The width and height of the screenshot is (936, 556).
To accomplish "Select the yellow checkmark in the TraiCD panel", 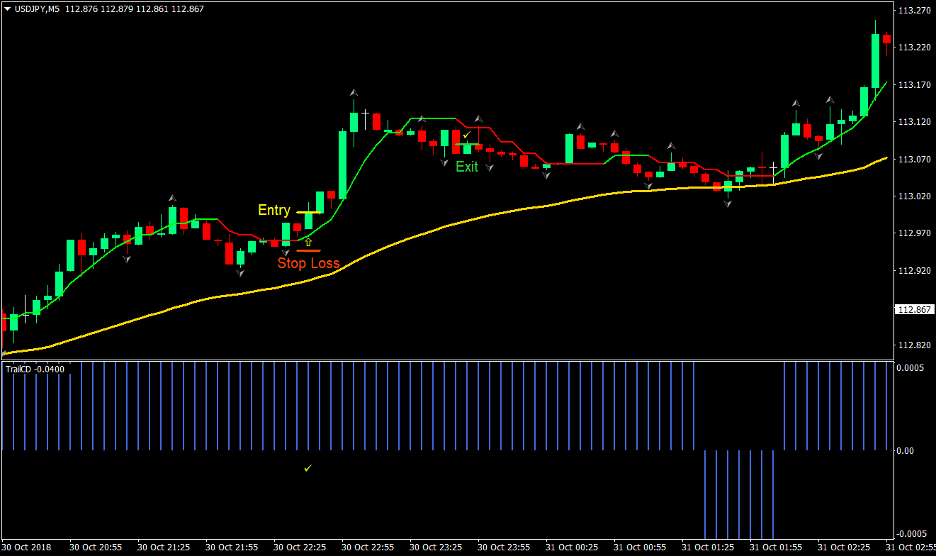I will 308,467.
